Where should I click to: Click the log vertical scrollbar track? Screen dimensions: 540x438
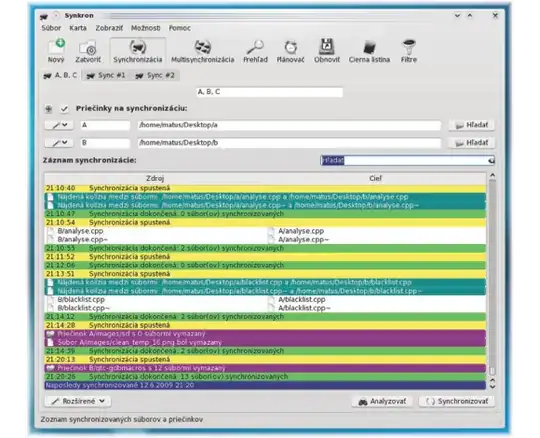coord(492,274)
